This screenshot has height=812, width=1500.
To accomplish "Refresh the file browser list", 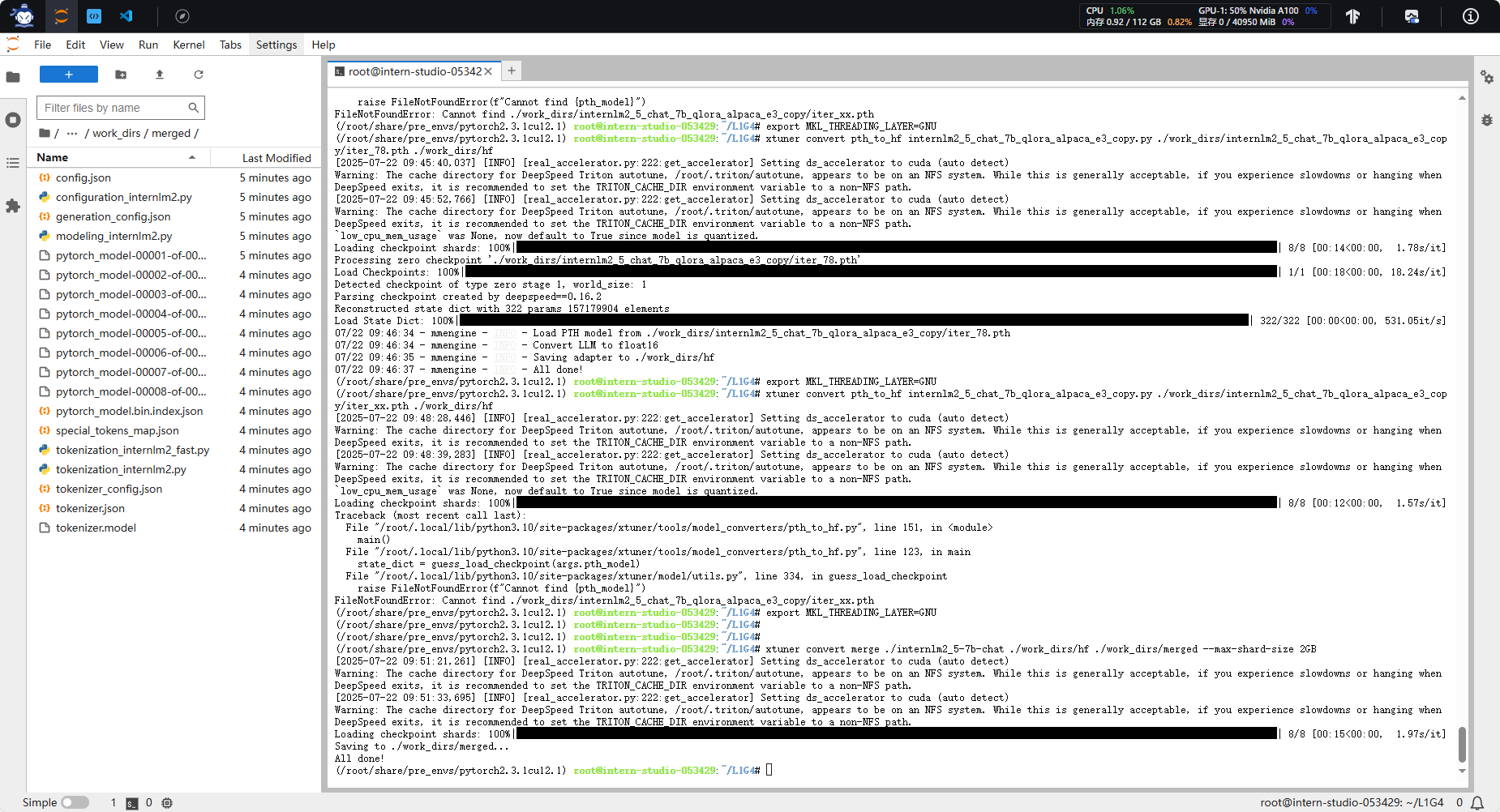I will pyautogui.click(x=199, y=75).
